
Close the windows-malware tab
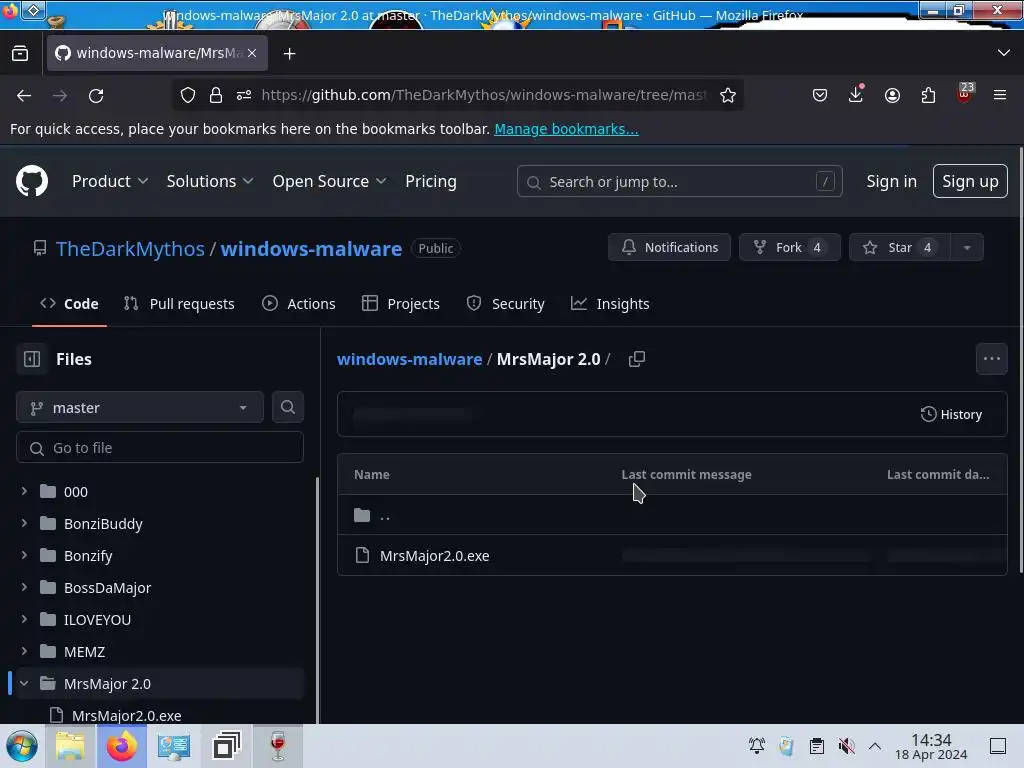(252, 53)
